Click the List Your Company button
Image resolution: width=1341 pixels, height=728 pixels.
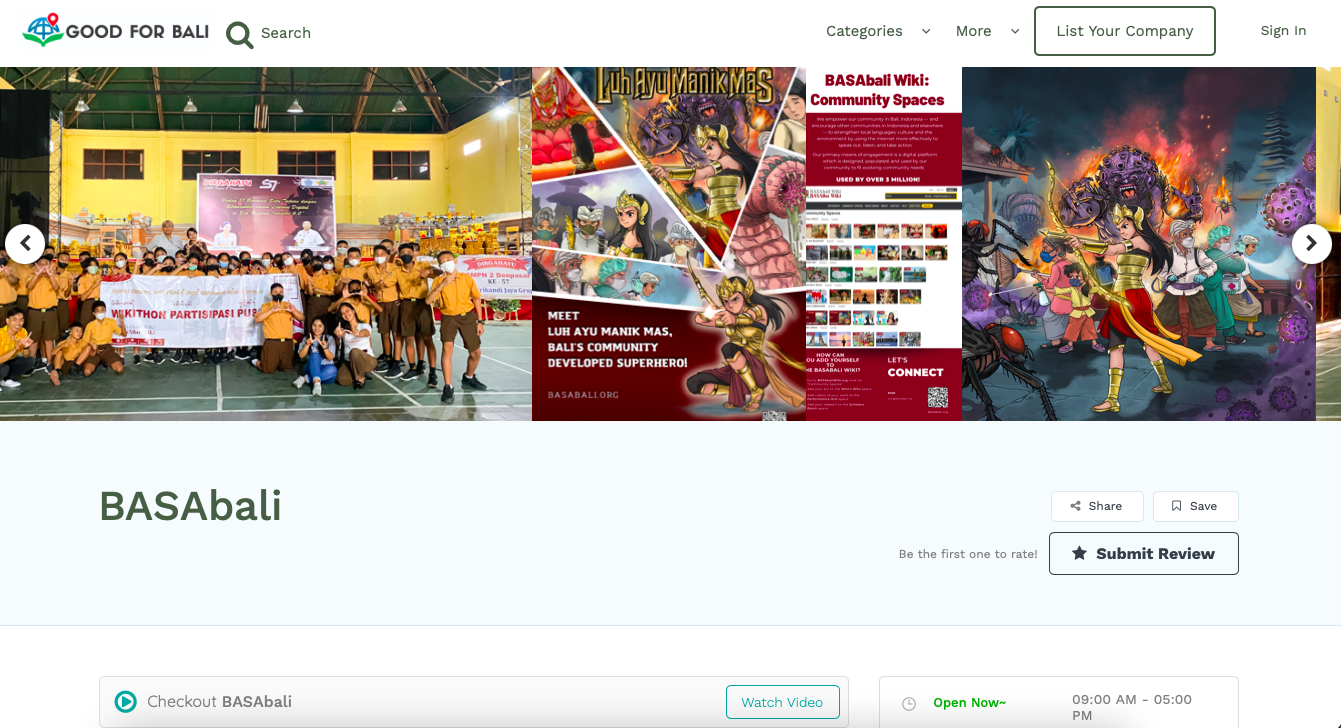point(1125,31)
